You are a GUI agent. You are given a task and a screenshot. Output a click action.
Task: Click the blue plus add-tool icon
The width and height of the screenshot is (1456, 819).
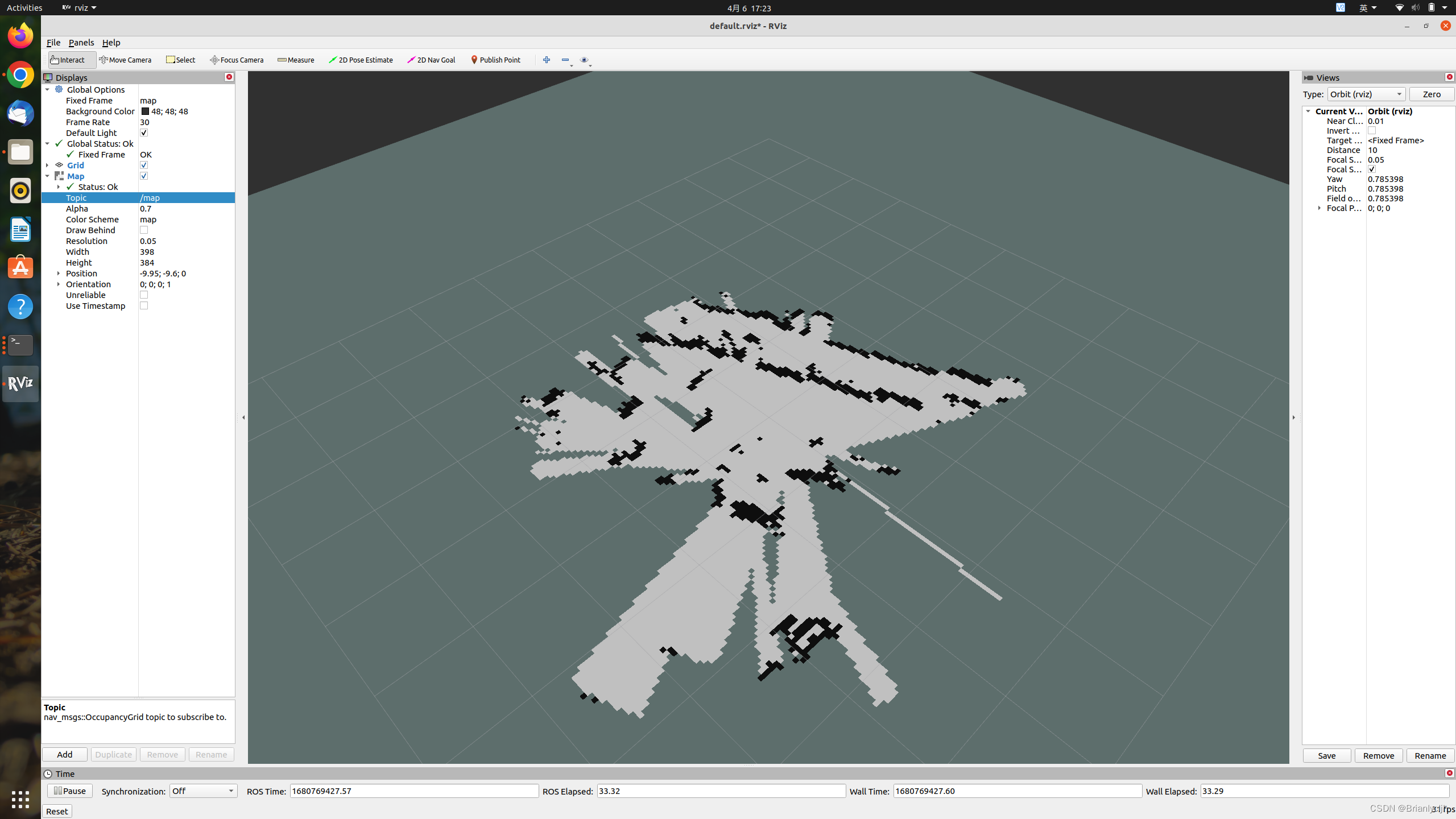tap(547, 60)
